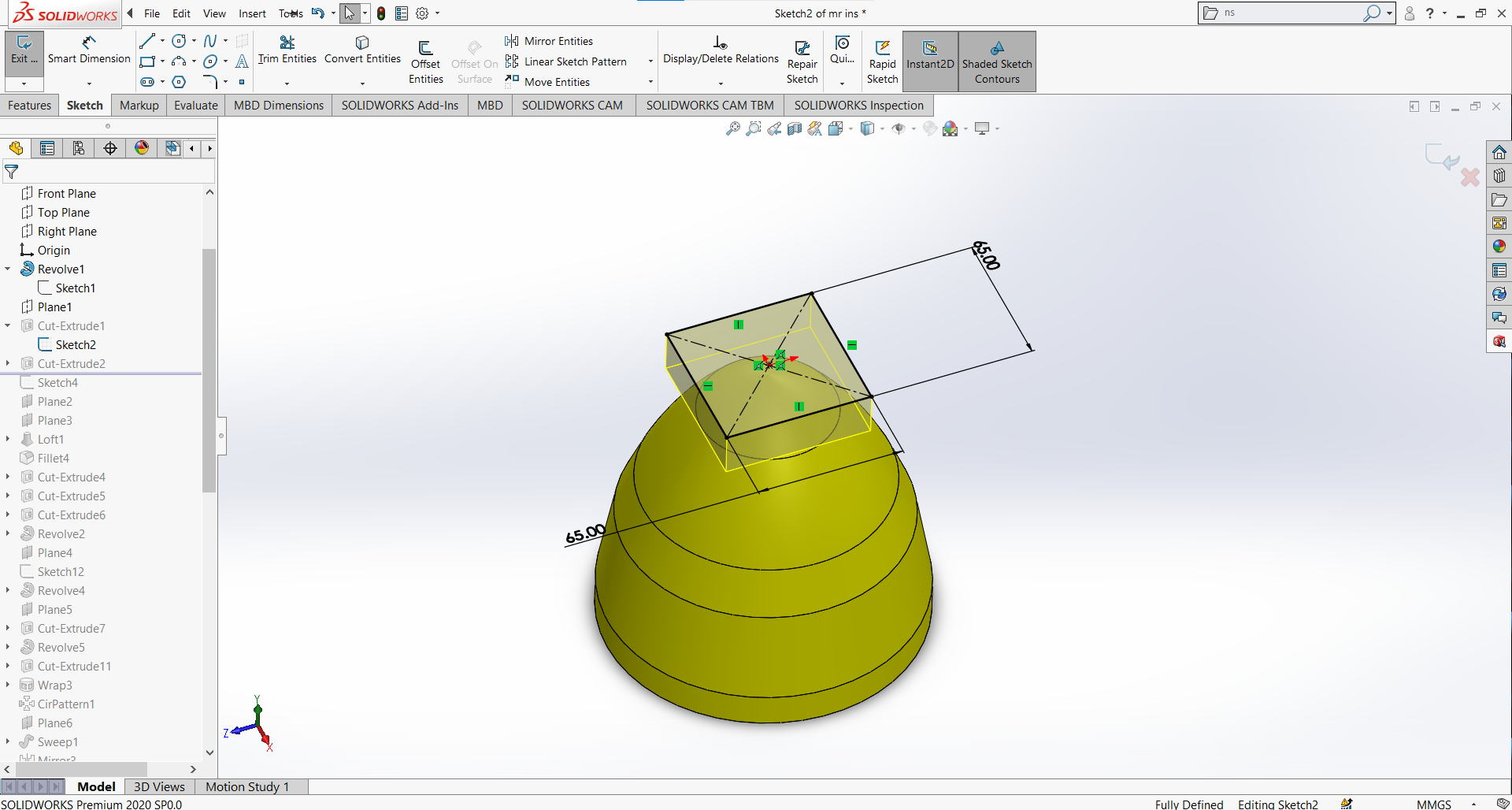Open the DimXpertManager tab

110,148
